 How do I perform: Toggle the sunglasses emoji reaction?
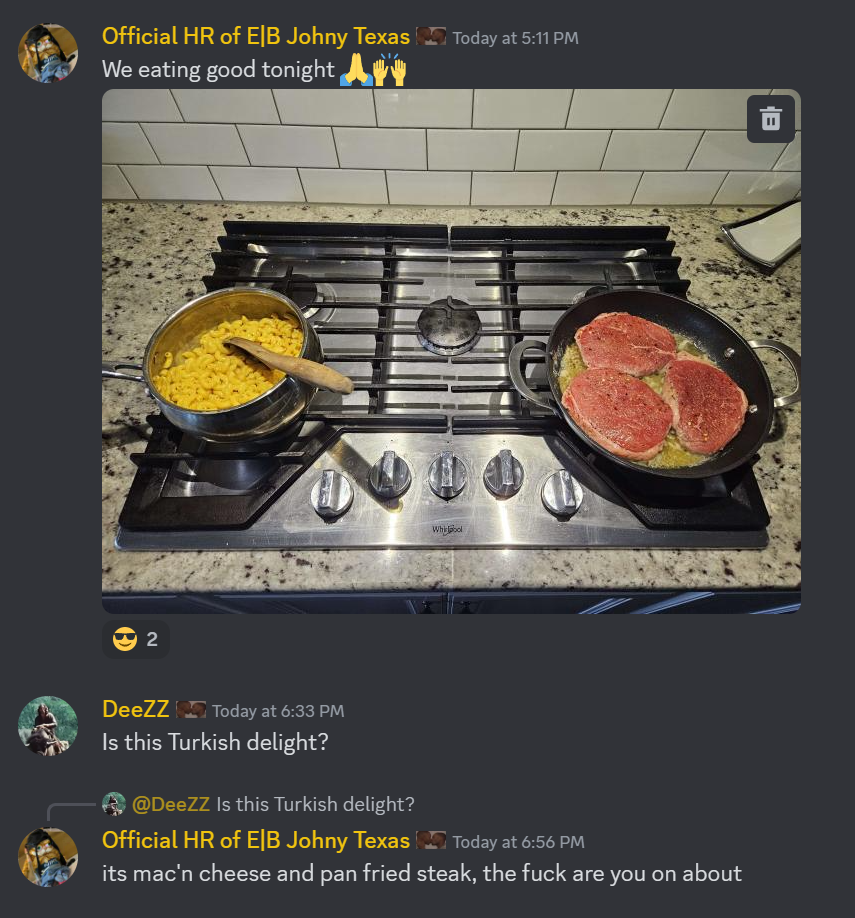point(136,639)
